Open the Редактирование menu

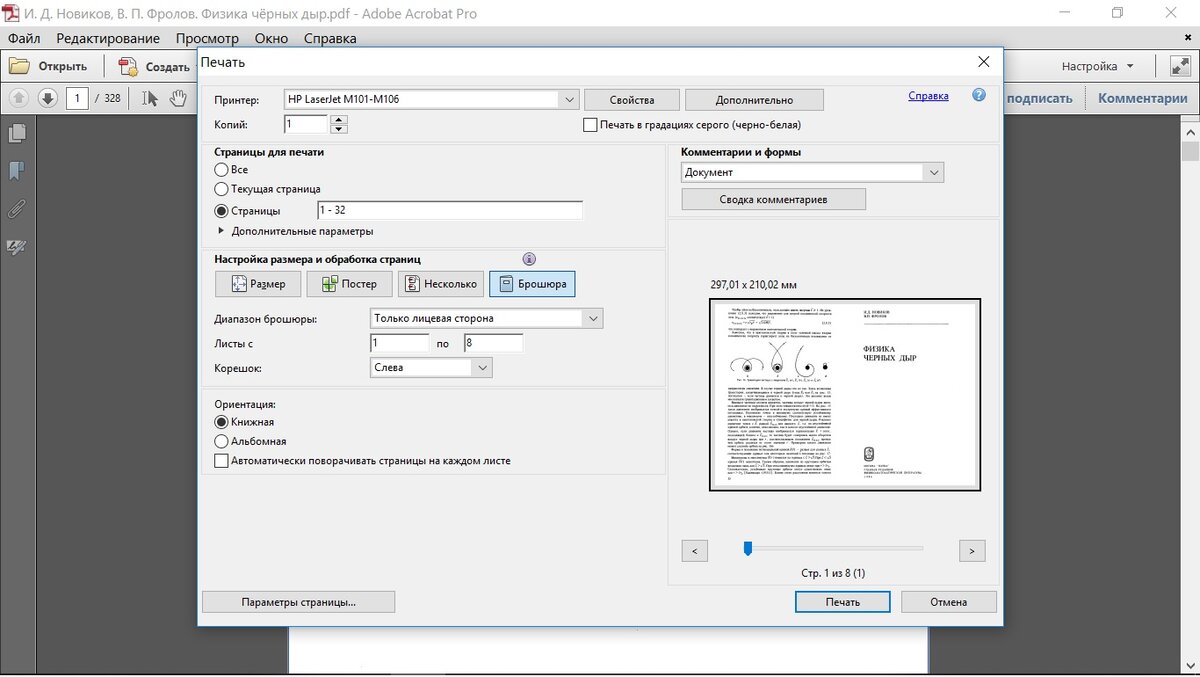(108, 38)
